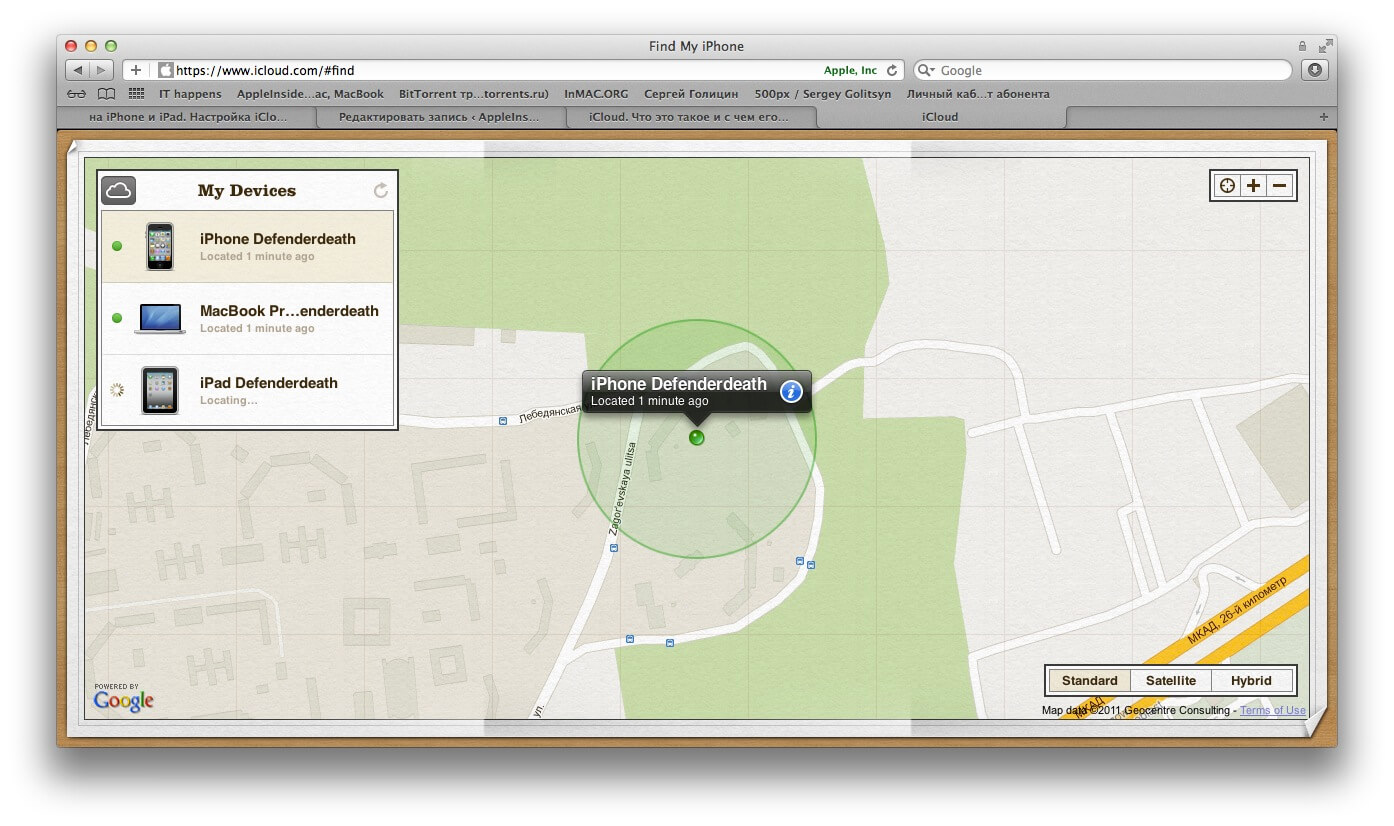Click the iPhone thumbnail image in device list
This screenshot has width=1394, height=826.
160,246
